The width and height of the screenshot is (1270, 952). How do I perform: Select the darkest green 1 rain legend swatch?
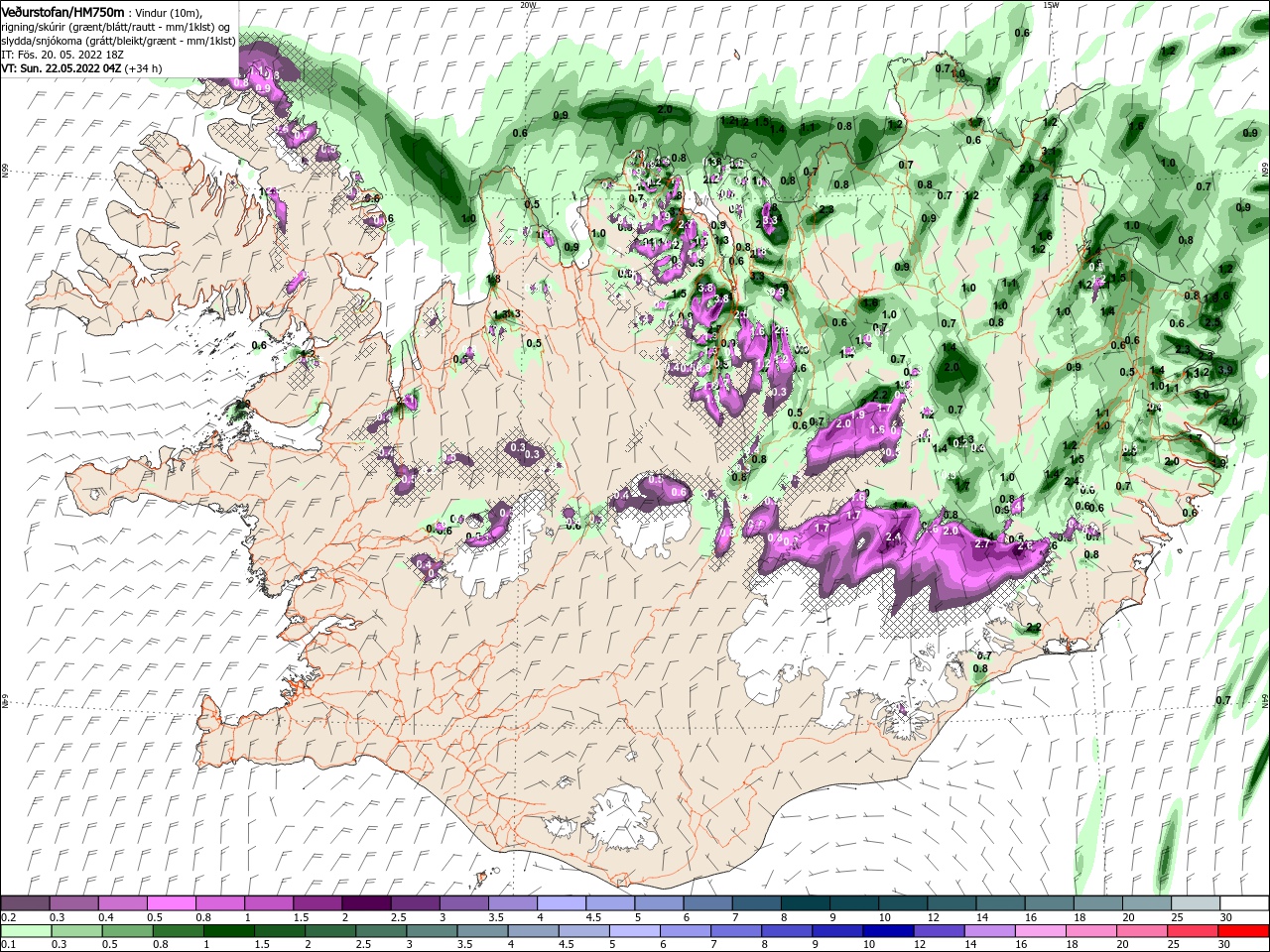(x=229, y=931)
